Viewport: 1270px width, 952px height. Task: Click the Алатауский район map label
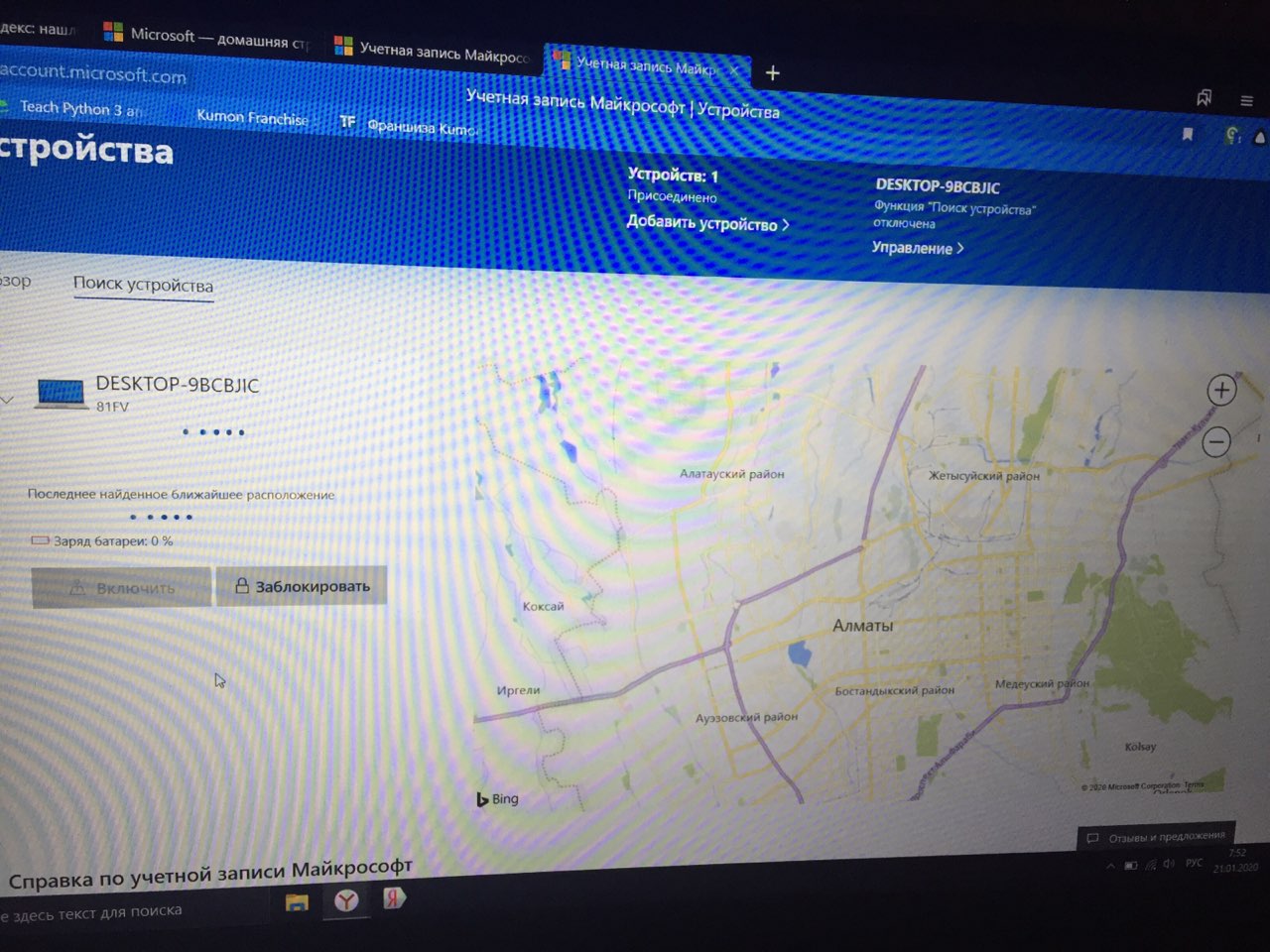coord(731,474)
